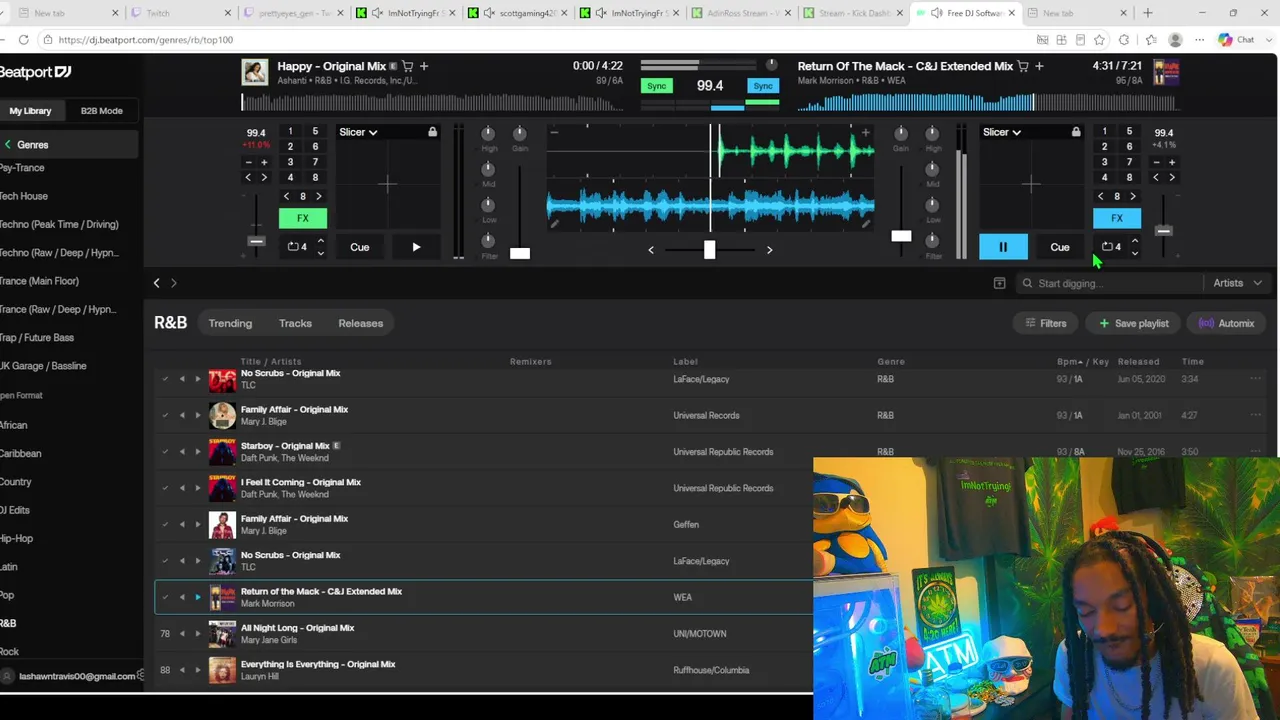The height and width of the screenshot is (720, 1280).
Task: Click right deck Filter knob
Action: pyautogui.click(x=932, y=240)
